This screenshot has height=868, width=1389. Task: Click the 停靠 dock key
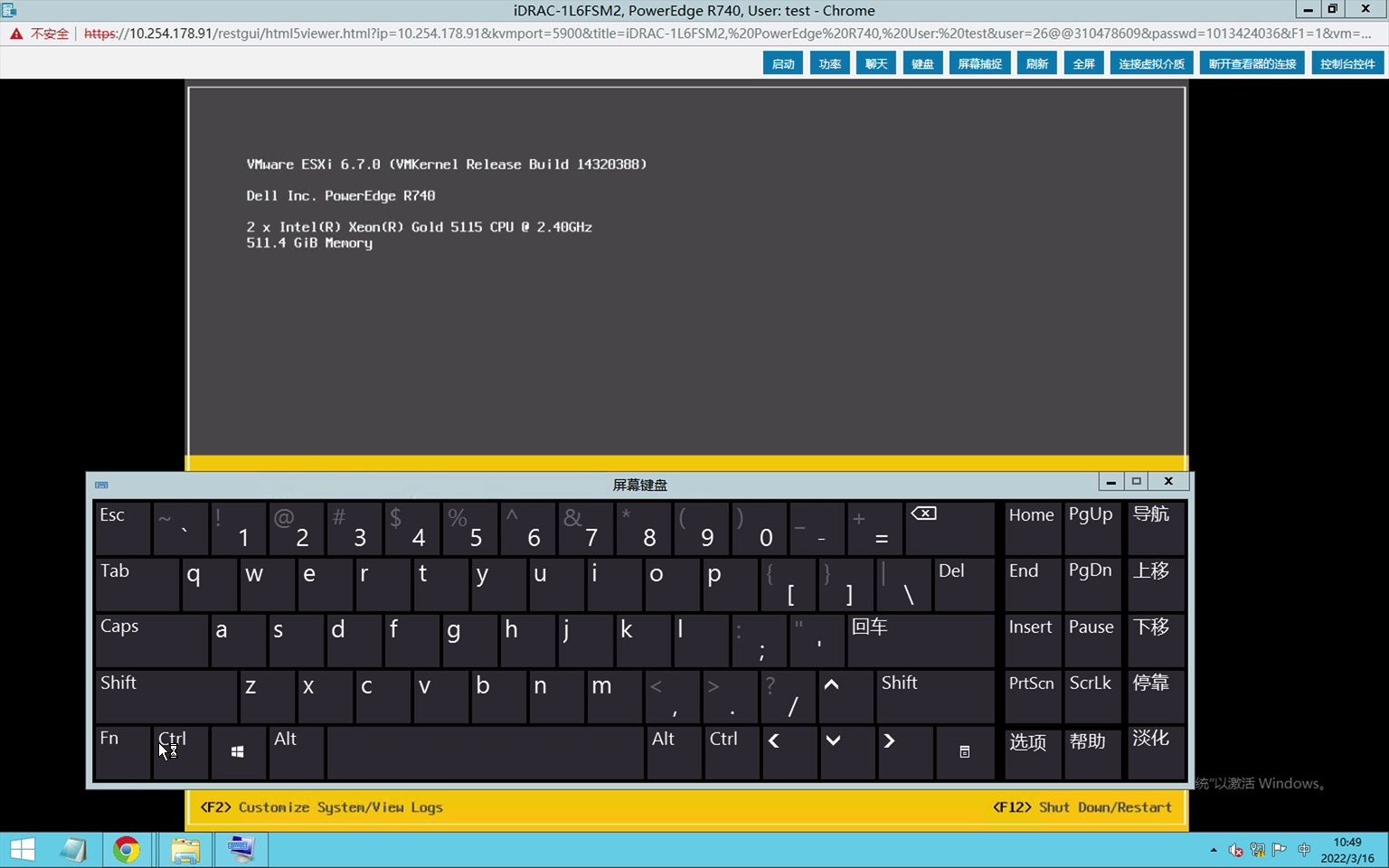coord(1155,696)
